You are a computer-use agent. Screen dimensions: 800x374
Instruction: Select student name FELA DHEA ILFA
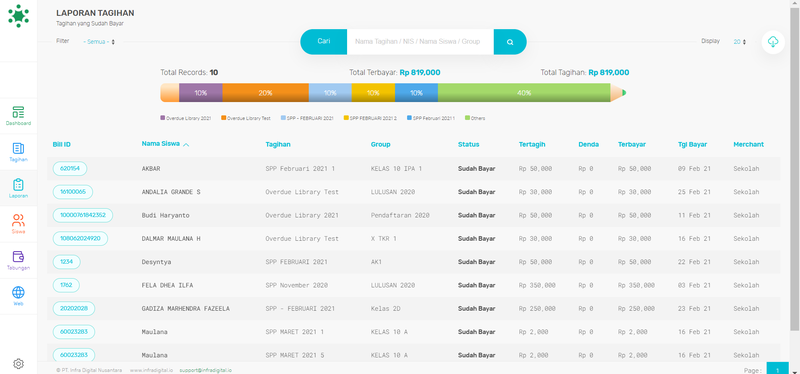167,285
